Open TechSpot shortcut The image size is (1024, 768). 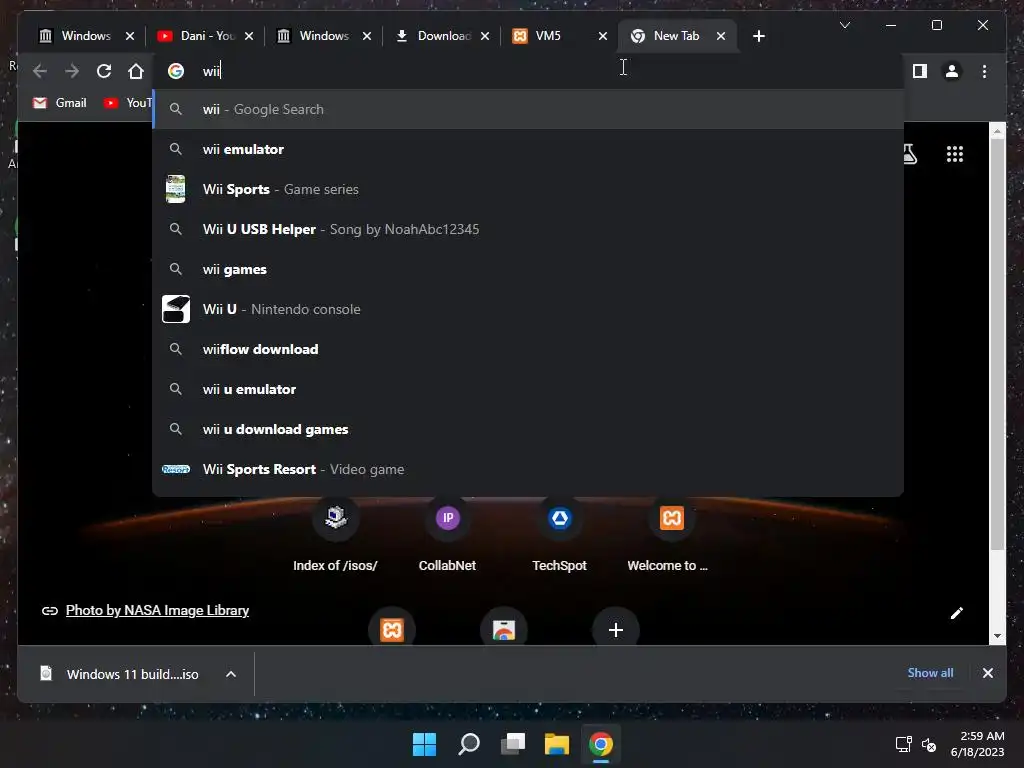coord(560,535)
